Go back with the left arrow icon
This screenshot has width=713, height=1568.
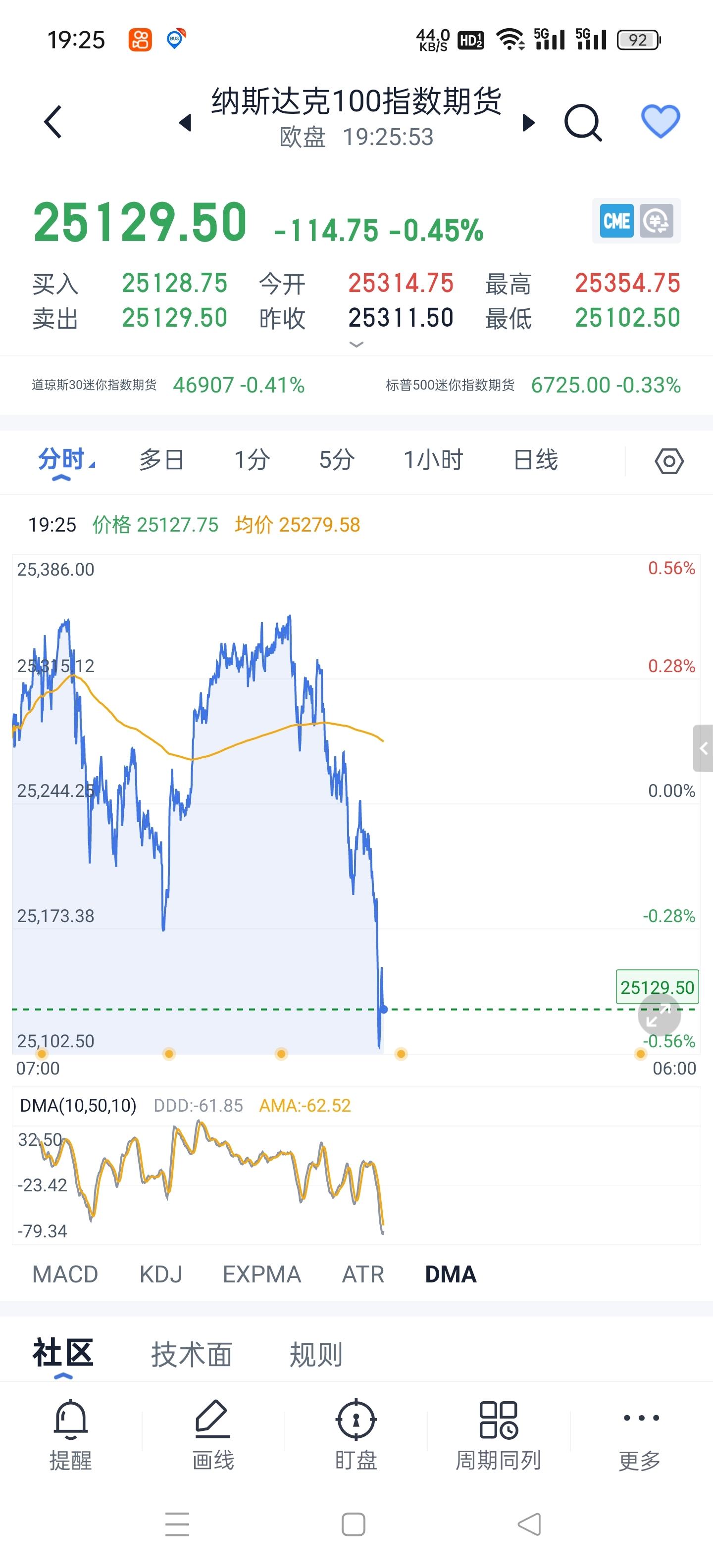[x=53, y=122]
